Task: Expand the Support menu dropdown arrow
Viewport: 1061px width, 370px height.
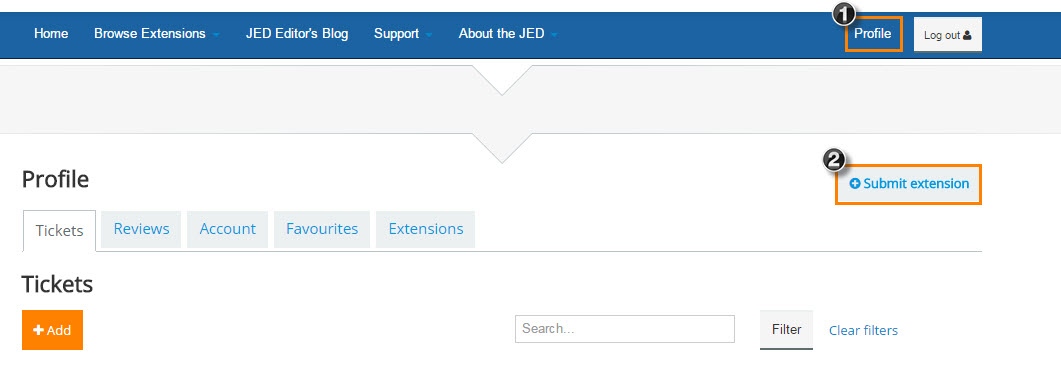Action: (x=428, y=34)
